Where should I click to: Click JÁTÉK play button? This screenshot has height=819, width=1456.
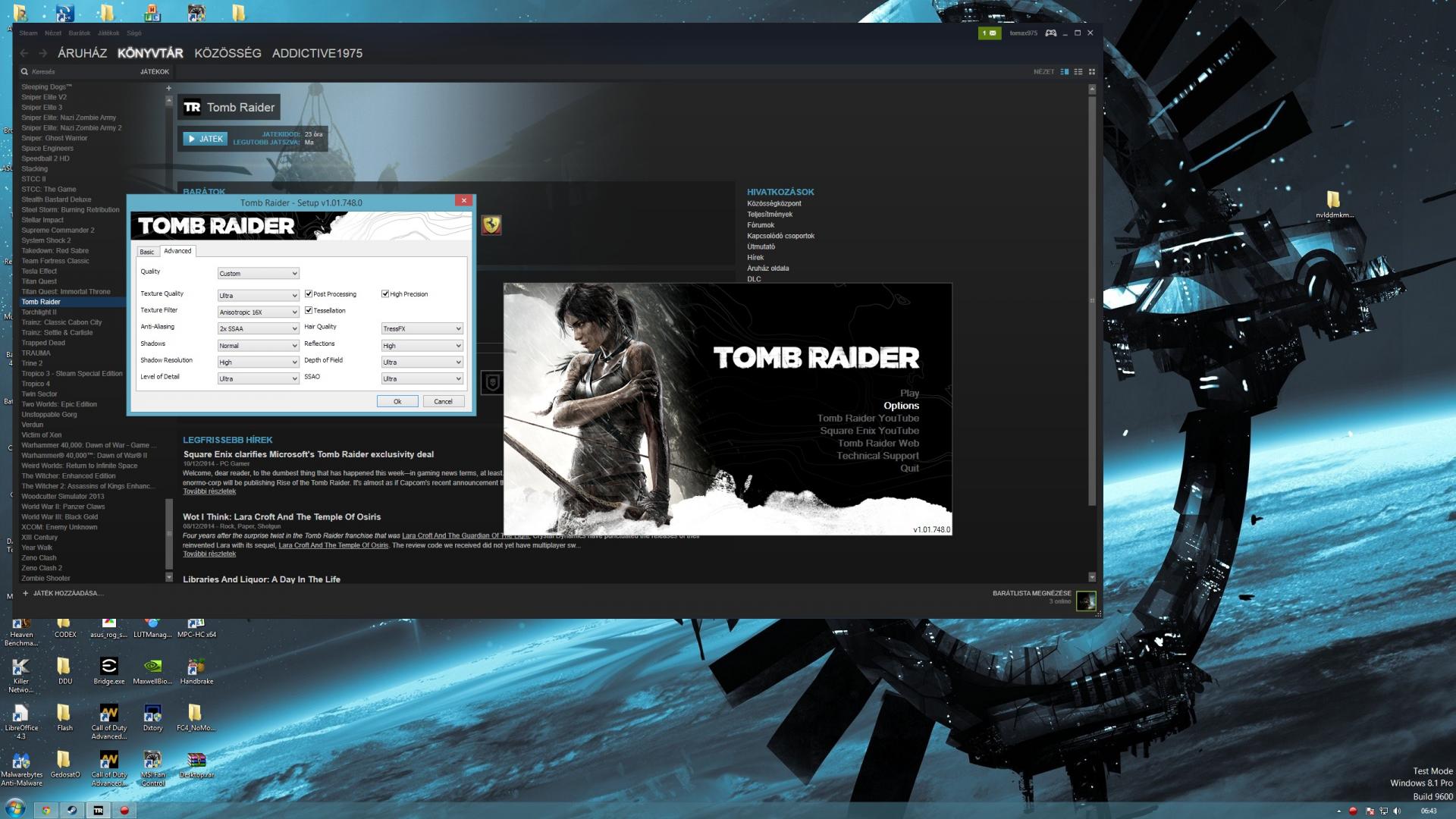click(205, 139)
